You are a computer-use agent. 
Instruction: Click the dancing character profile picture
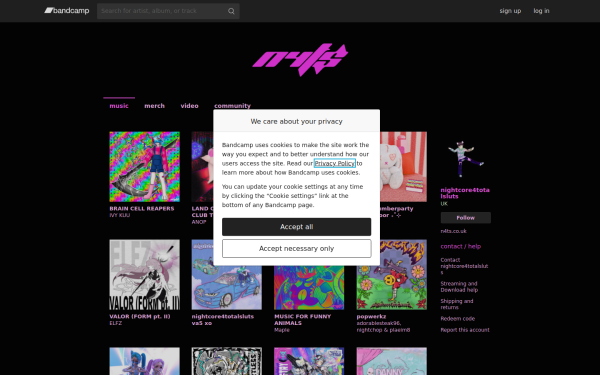(466, 158)
